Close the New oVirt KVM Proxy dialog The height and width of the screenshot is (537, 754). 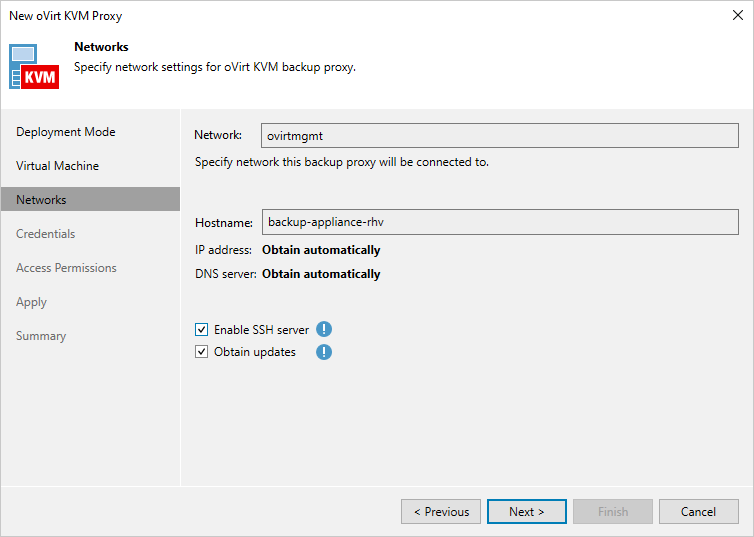click(x=738, y=16)
